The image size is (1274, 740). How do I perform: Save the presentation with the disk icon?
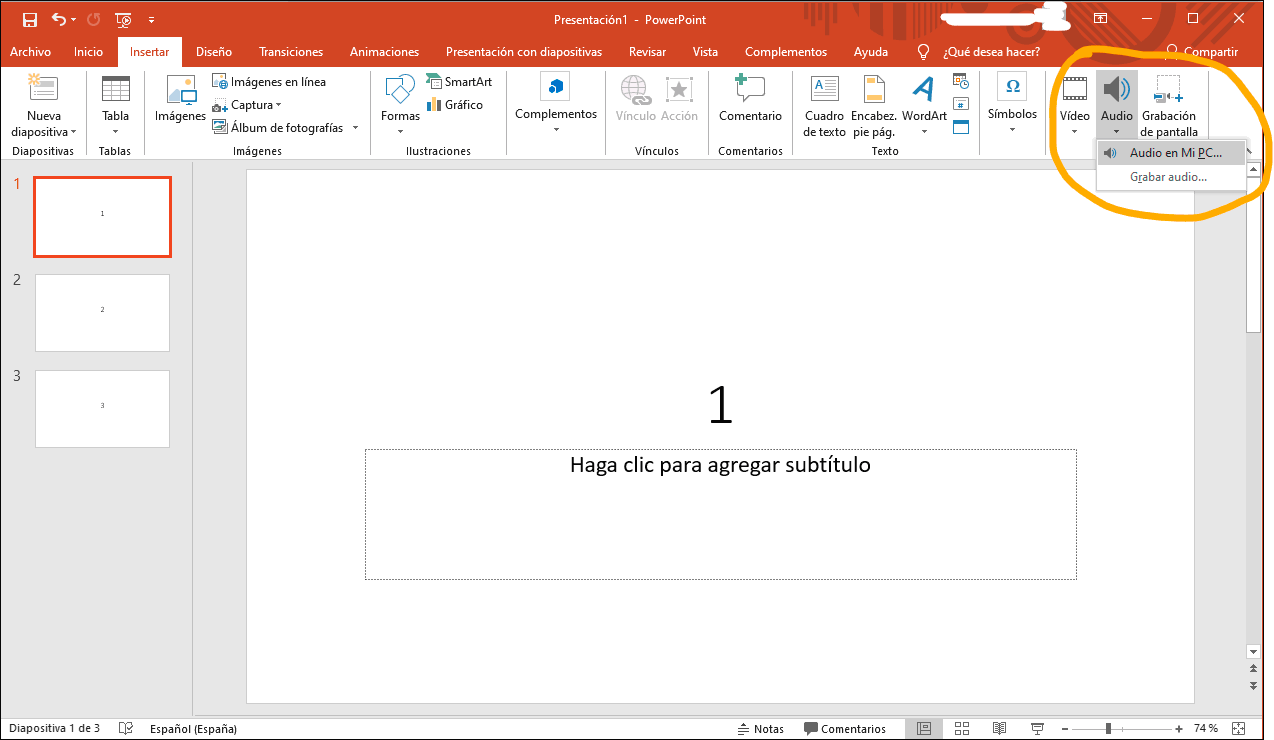point(30,19)
